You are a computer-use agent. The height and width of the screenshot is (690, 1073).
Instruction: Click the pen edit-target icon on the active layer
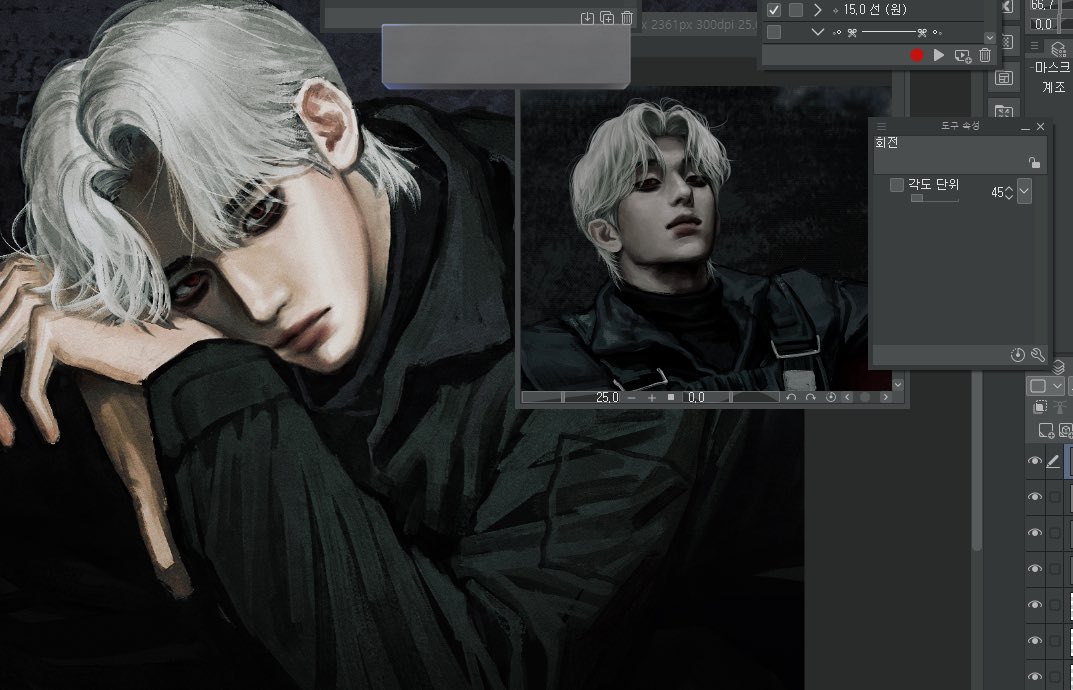(1053, 462)
